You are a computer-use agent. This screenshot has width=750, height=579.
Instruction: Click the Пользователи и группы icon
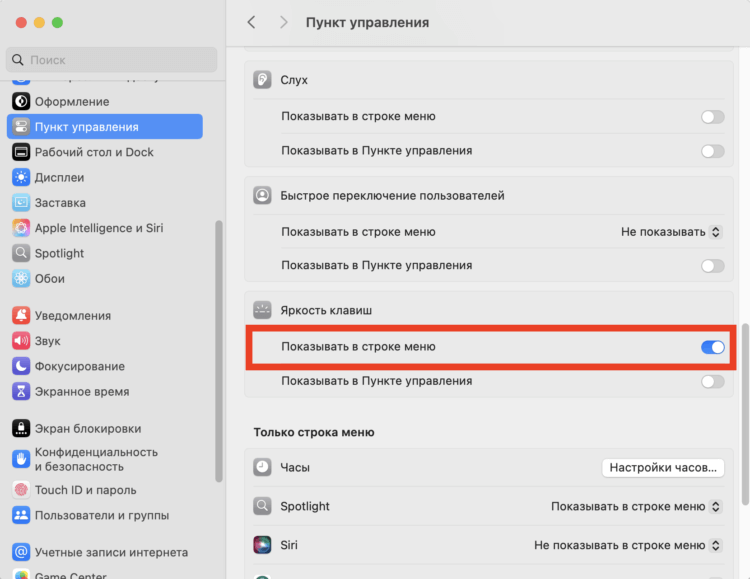pyautogui.click(x=21, y=515)
